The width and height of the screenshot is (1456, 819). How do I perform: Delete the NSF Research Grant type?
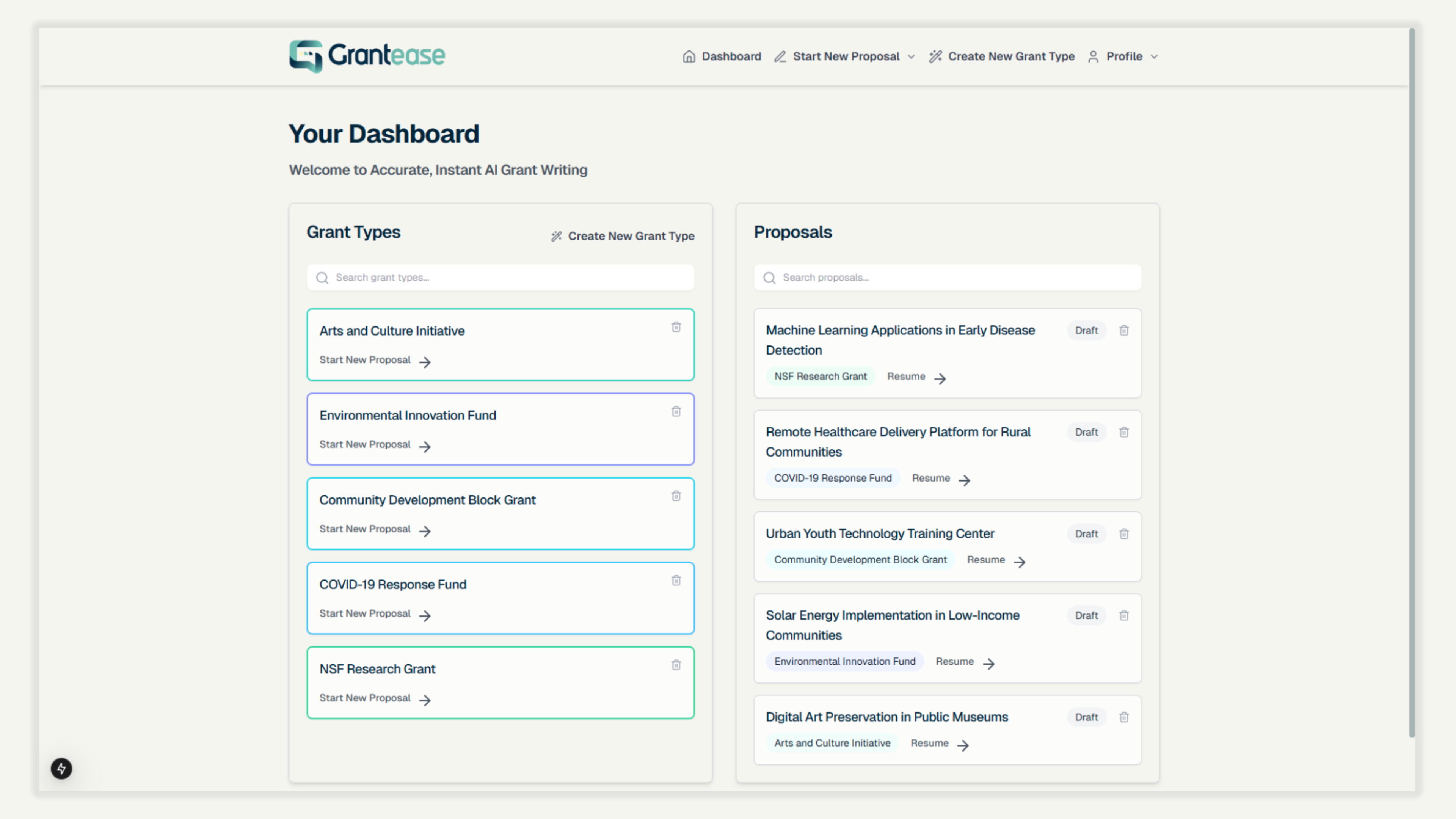[x=676, y=665]
